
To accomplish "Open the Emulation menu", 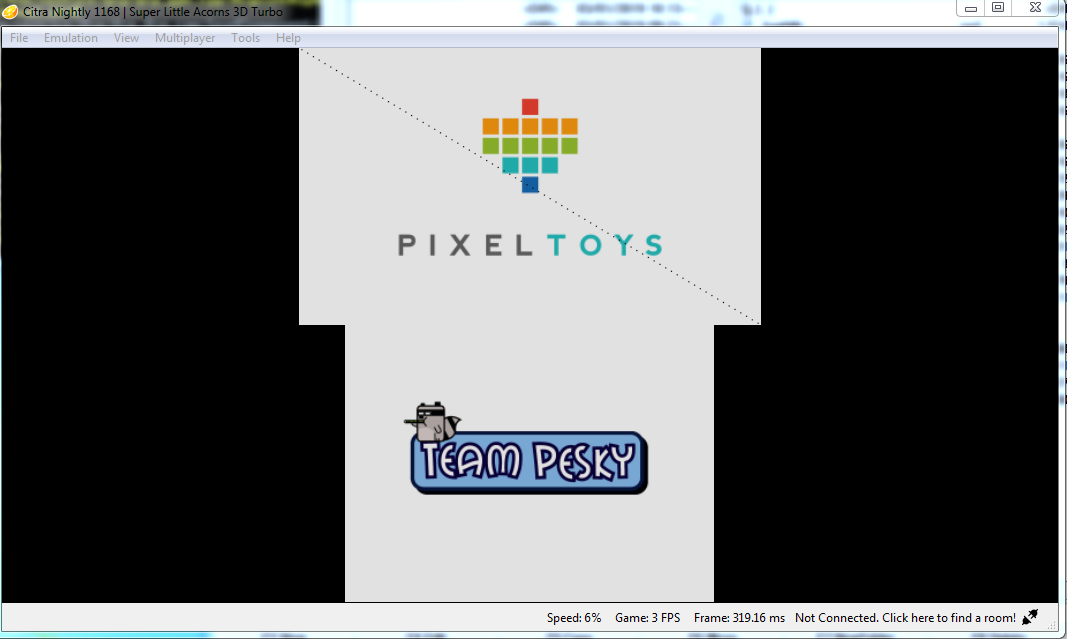I will coord(71,38).
